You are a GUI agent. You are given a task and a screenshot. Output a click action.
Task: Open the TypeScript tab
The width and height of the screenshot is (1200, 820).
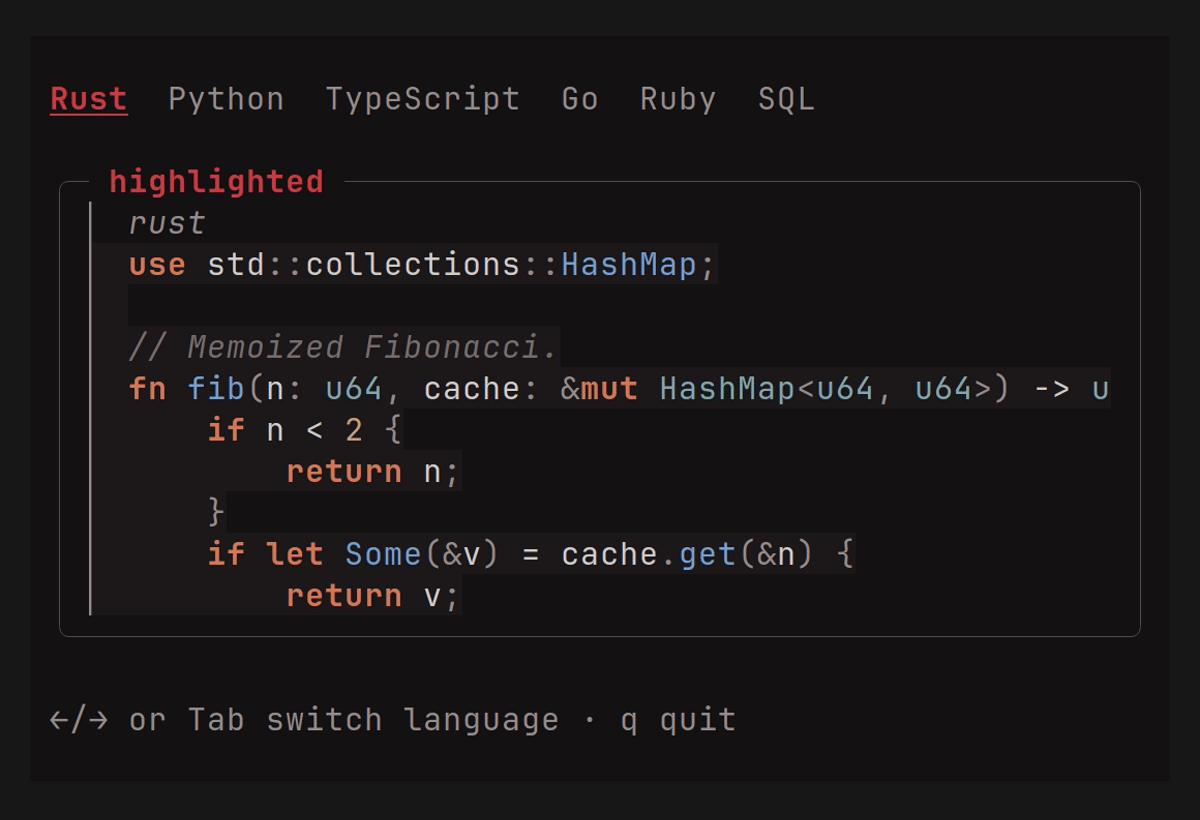(x=423, y=99)
